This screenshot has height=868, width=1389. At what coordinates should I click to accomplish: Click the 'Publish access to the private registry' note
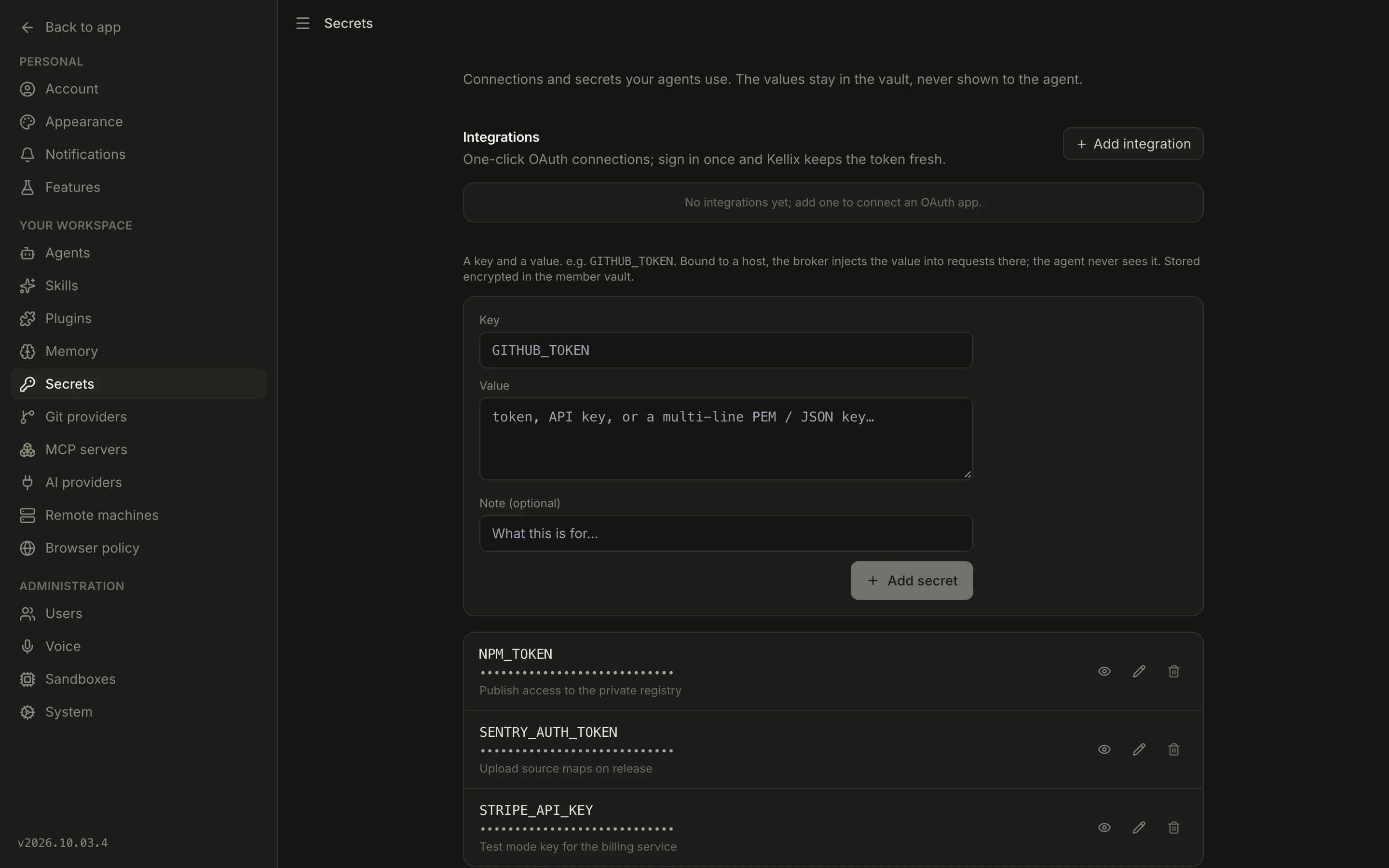pos(580,690)
